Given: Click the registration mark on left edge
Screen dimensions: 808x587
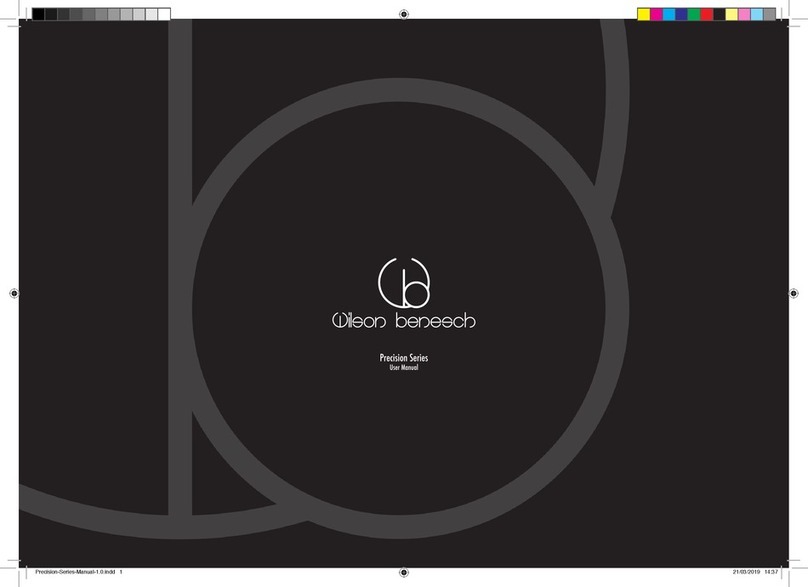Looking at the screenshot, I should click(14, 293).
